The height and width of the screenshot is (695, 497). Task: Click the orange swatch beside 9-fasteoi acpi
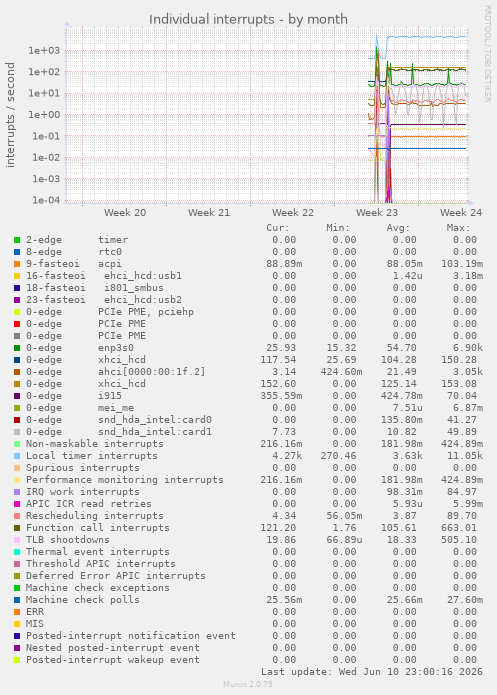(17, 264)
